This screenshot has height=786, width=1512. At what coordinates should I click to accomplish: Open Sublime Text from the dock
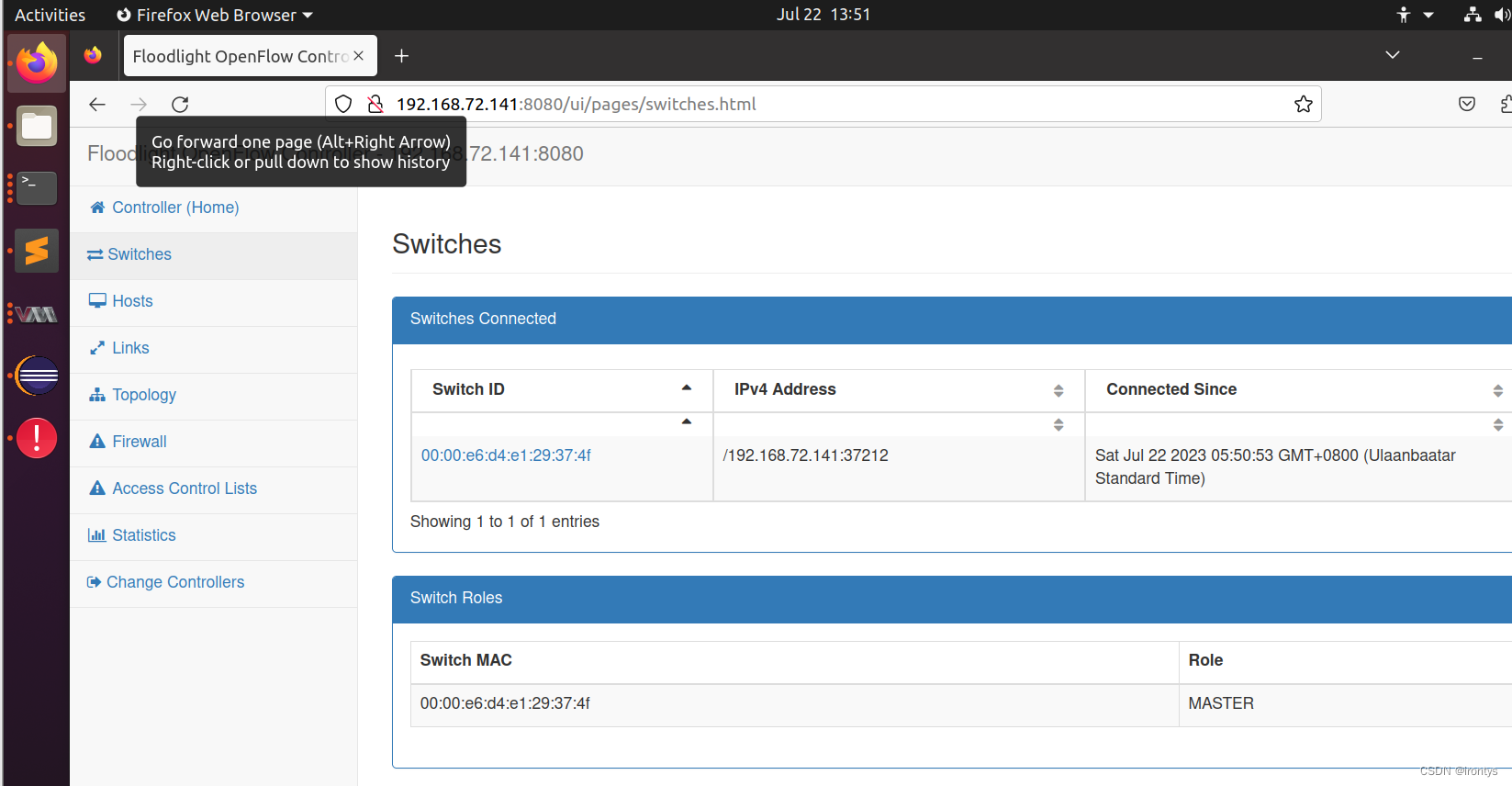[x=37, y=251]
